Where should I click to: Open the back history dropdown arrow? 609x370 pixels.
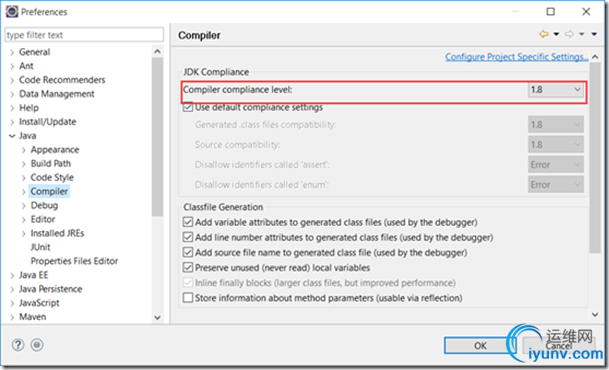tap(556, 35)
